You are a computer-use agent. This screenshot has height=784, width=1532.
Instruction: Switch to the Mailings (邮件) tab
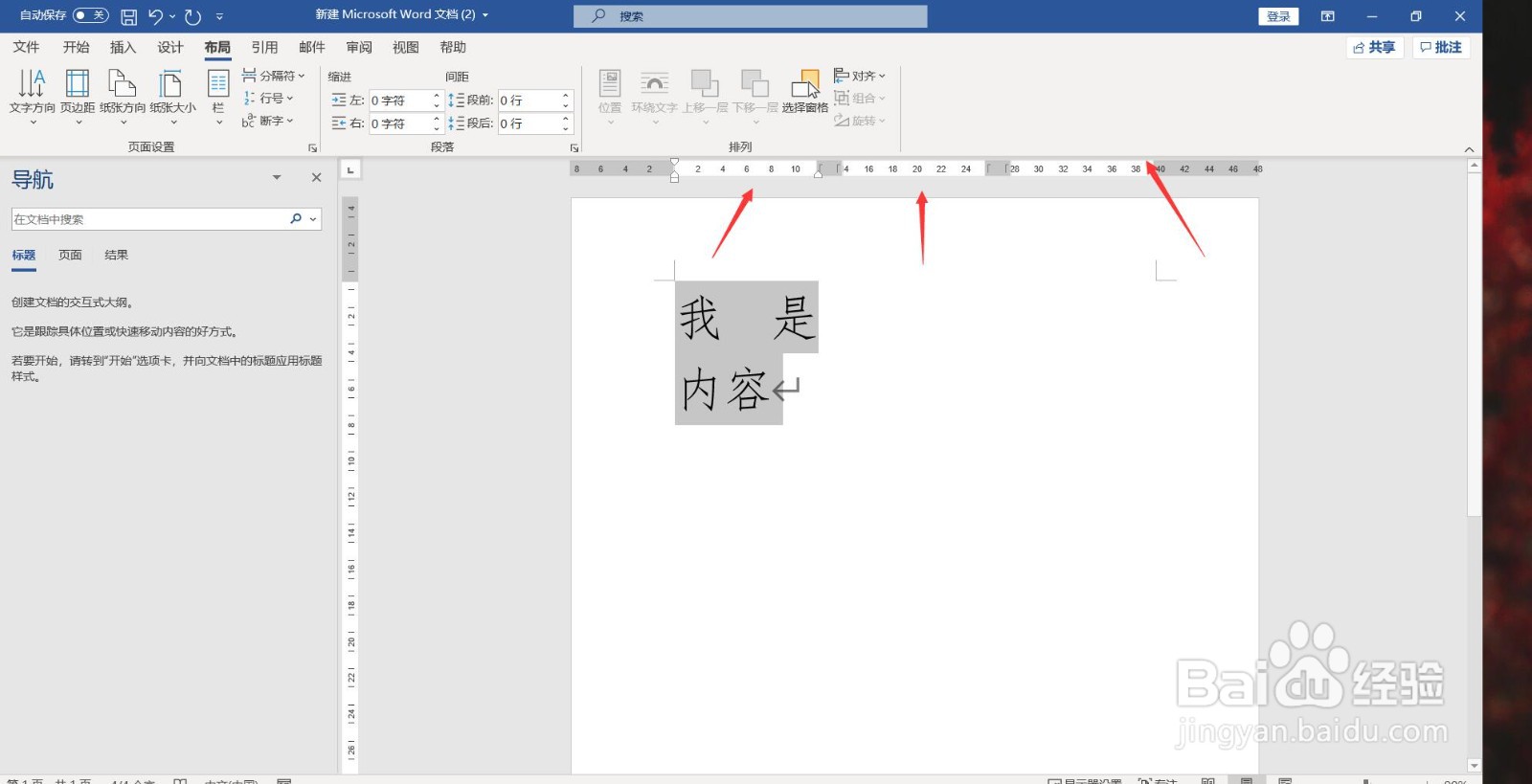[312, 47]
